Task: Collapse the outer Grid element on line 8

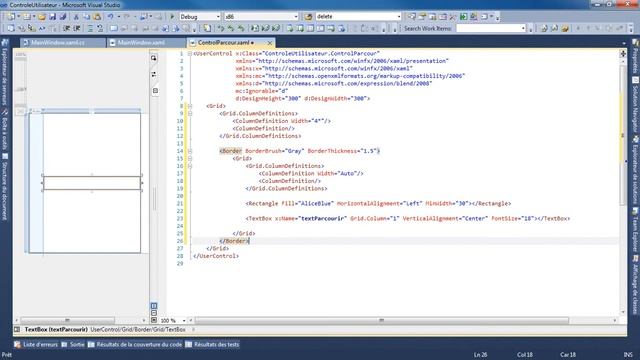Action: 190,106
